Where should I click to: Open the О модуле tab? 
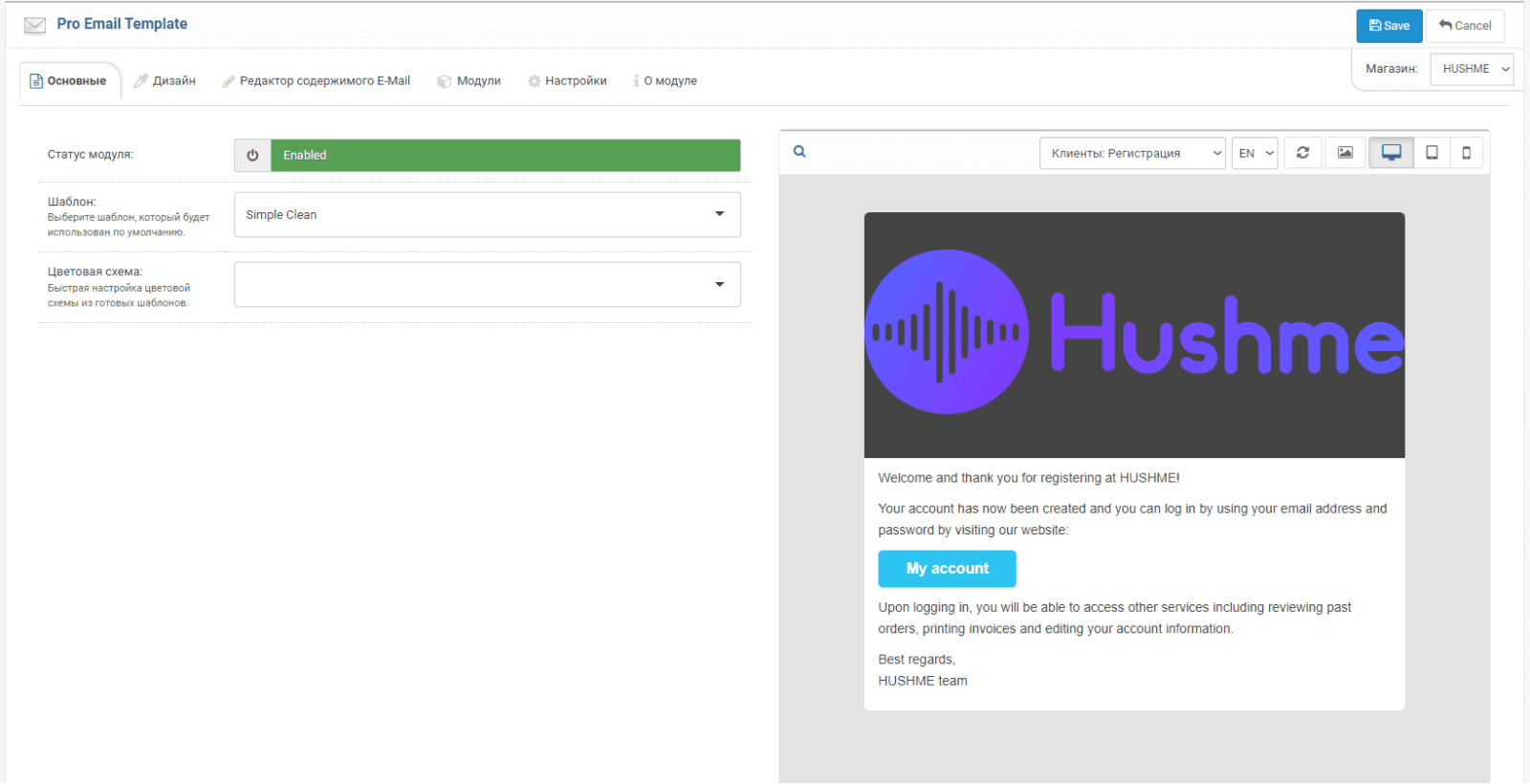665,81
